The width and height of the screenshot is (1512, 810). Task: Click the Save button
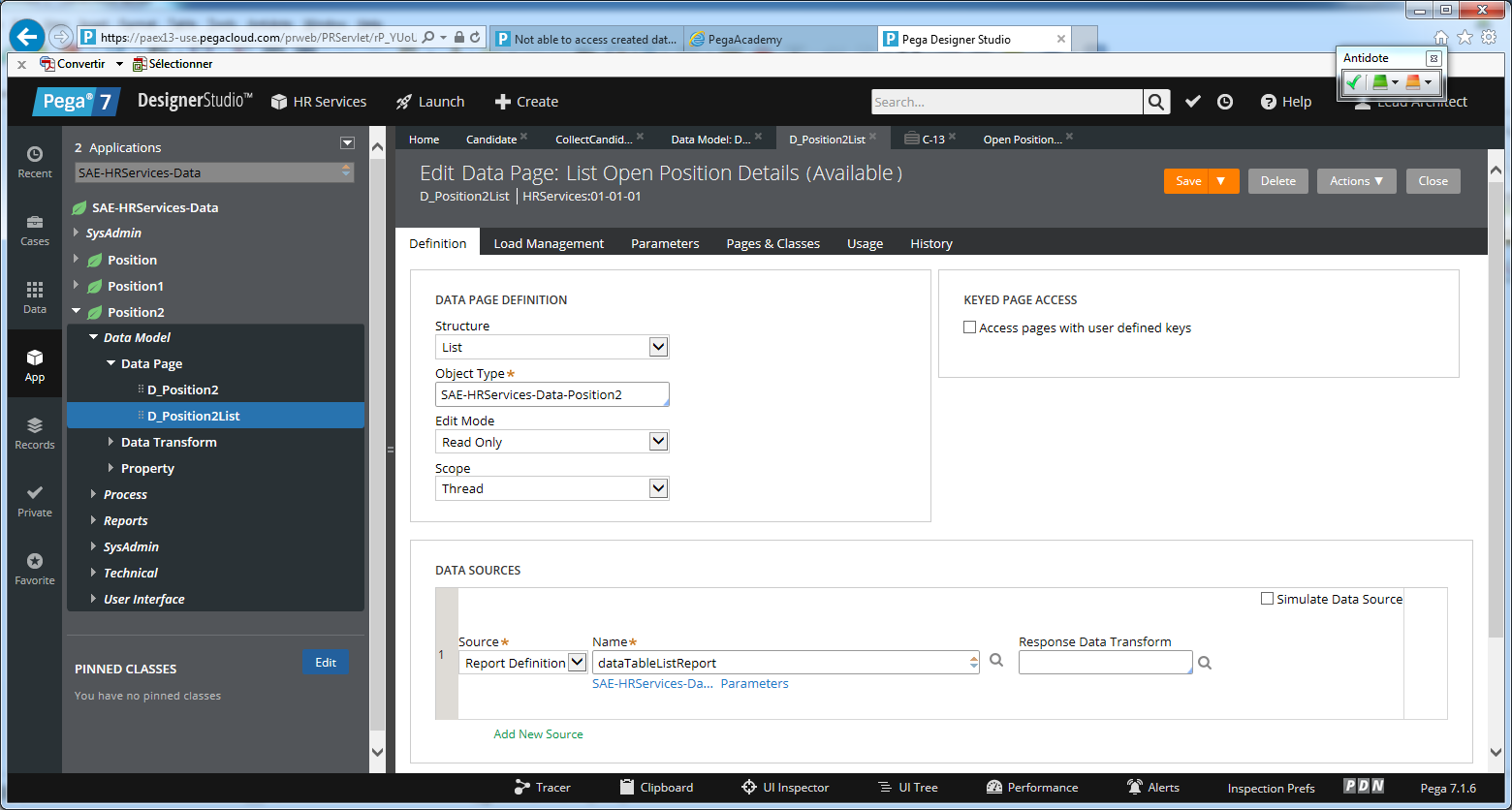[1188, 181]
